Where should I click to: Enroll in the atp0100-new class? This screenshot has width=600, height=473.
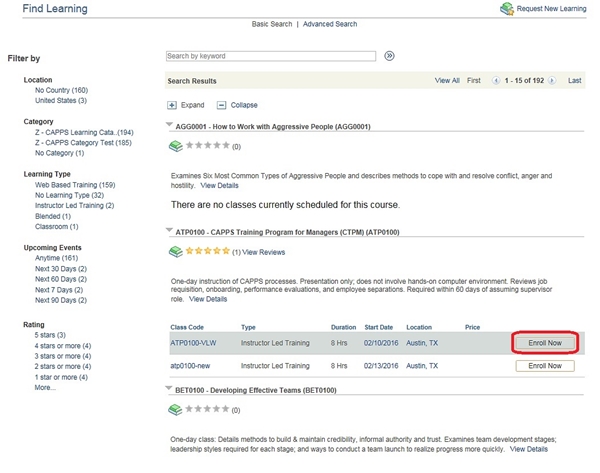pyautogui.click(x=545, y=366)
